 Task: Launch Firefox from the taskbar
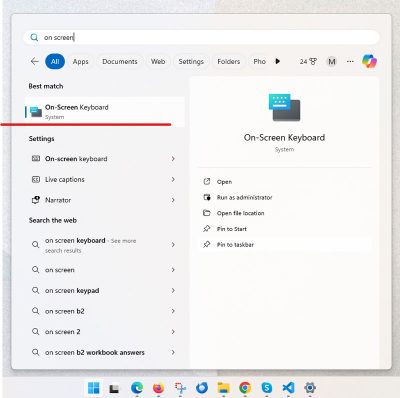click(158, 388)
